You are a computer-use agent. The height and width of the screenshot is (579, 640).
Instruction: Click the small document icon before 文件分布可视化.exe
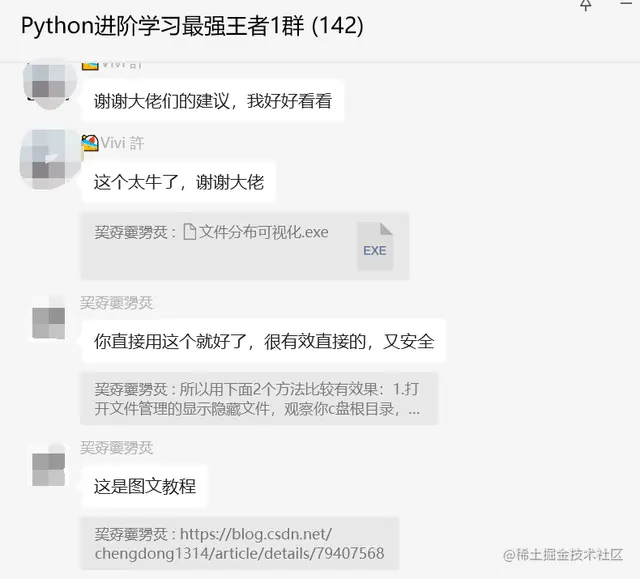point(189,232)
